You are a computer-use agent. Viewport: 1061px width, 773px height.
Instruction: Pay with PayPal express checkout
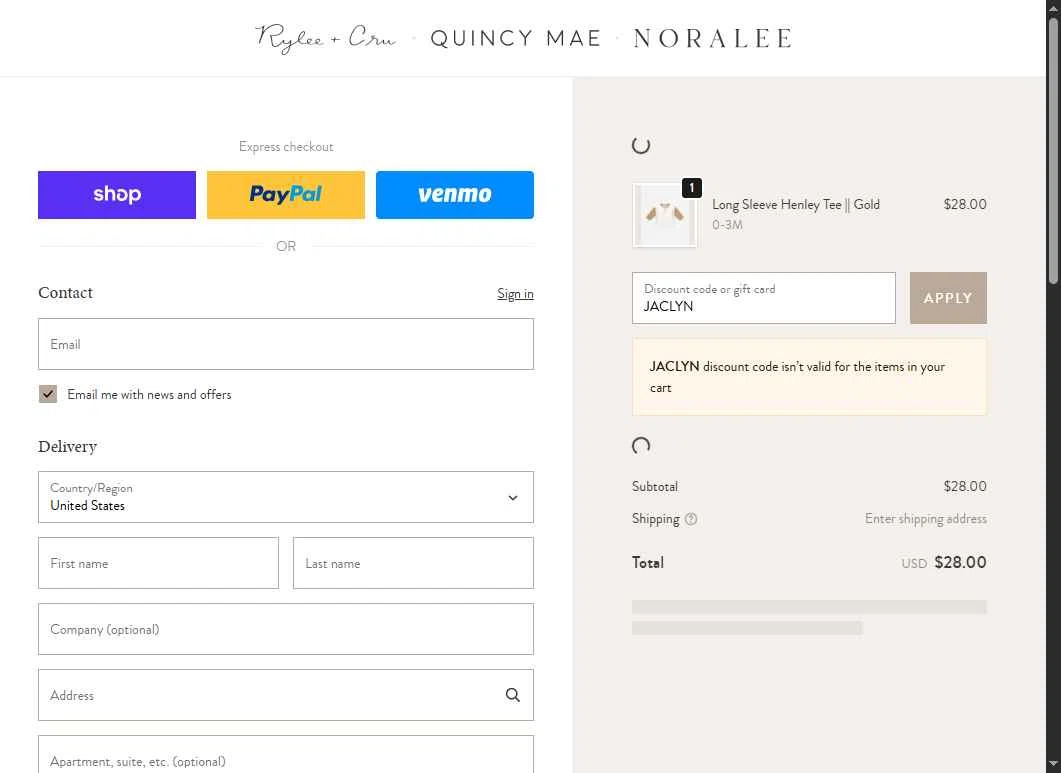click(x=286, y=195)
